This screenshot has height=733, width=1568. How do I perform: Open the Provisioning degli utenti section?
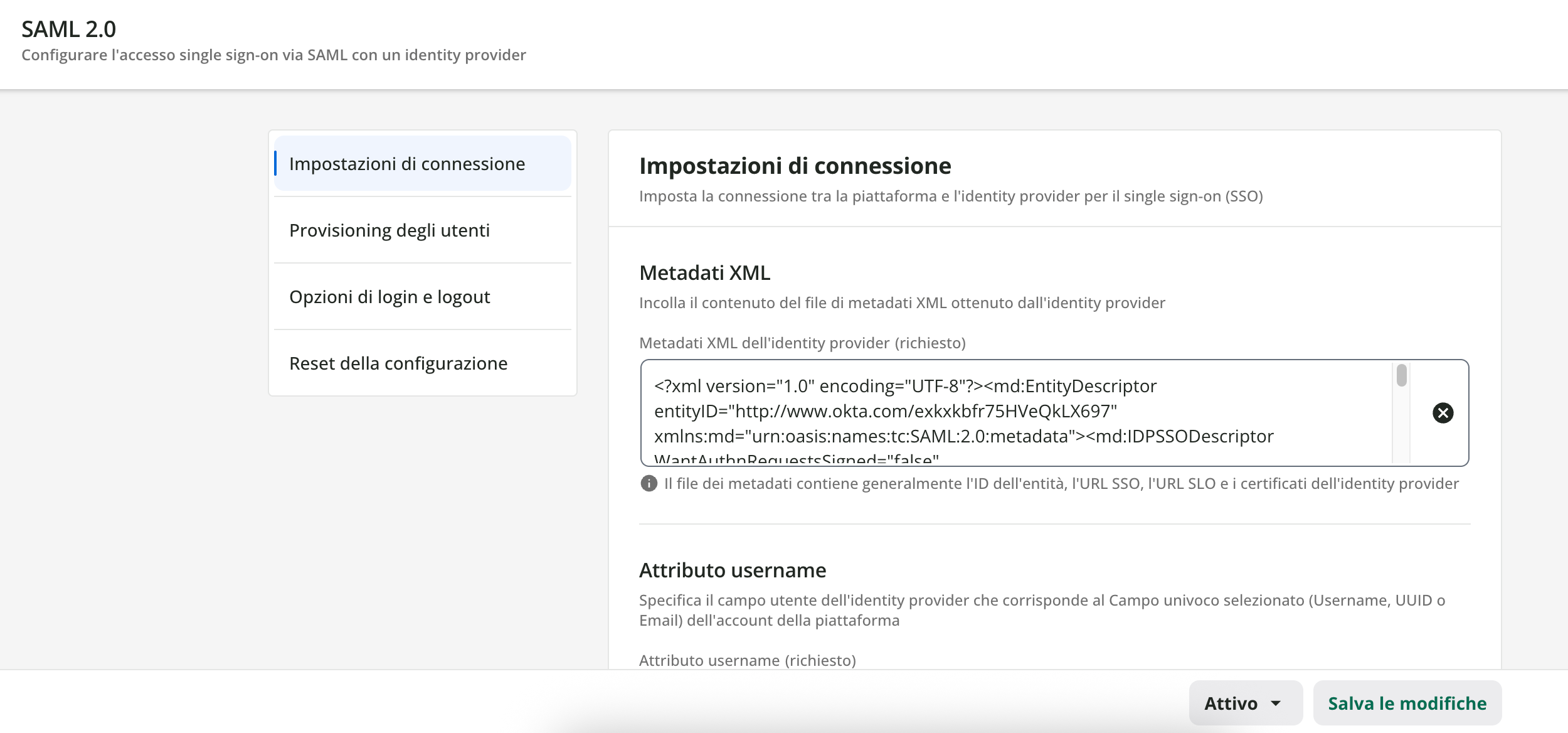(389, 230)
